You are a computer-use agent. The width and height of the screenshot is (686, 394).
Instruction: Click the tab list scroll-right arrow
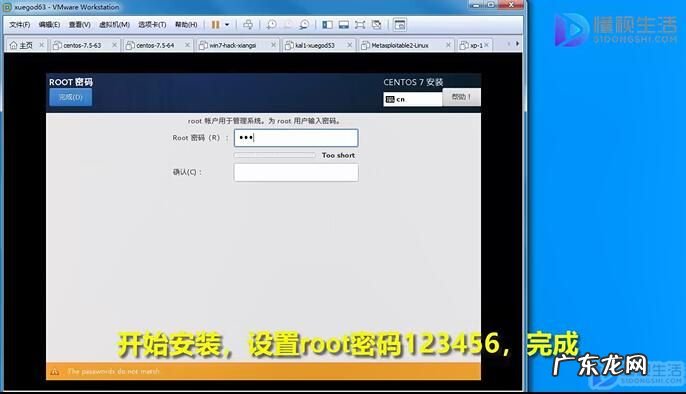[517, 44]
